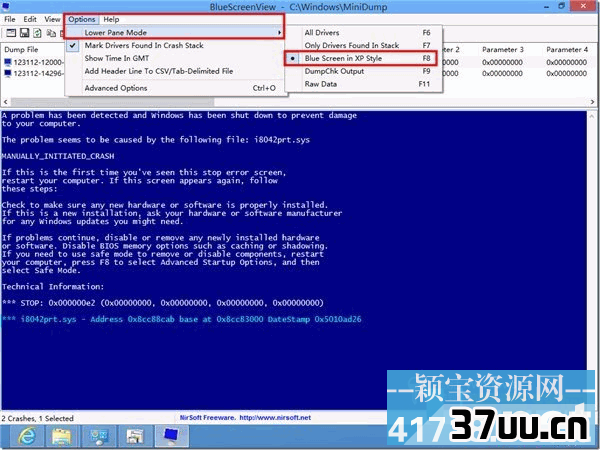
Task: Select DumpChk Output lower pane mode
Action: click(364, 71)
